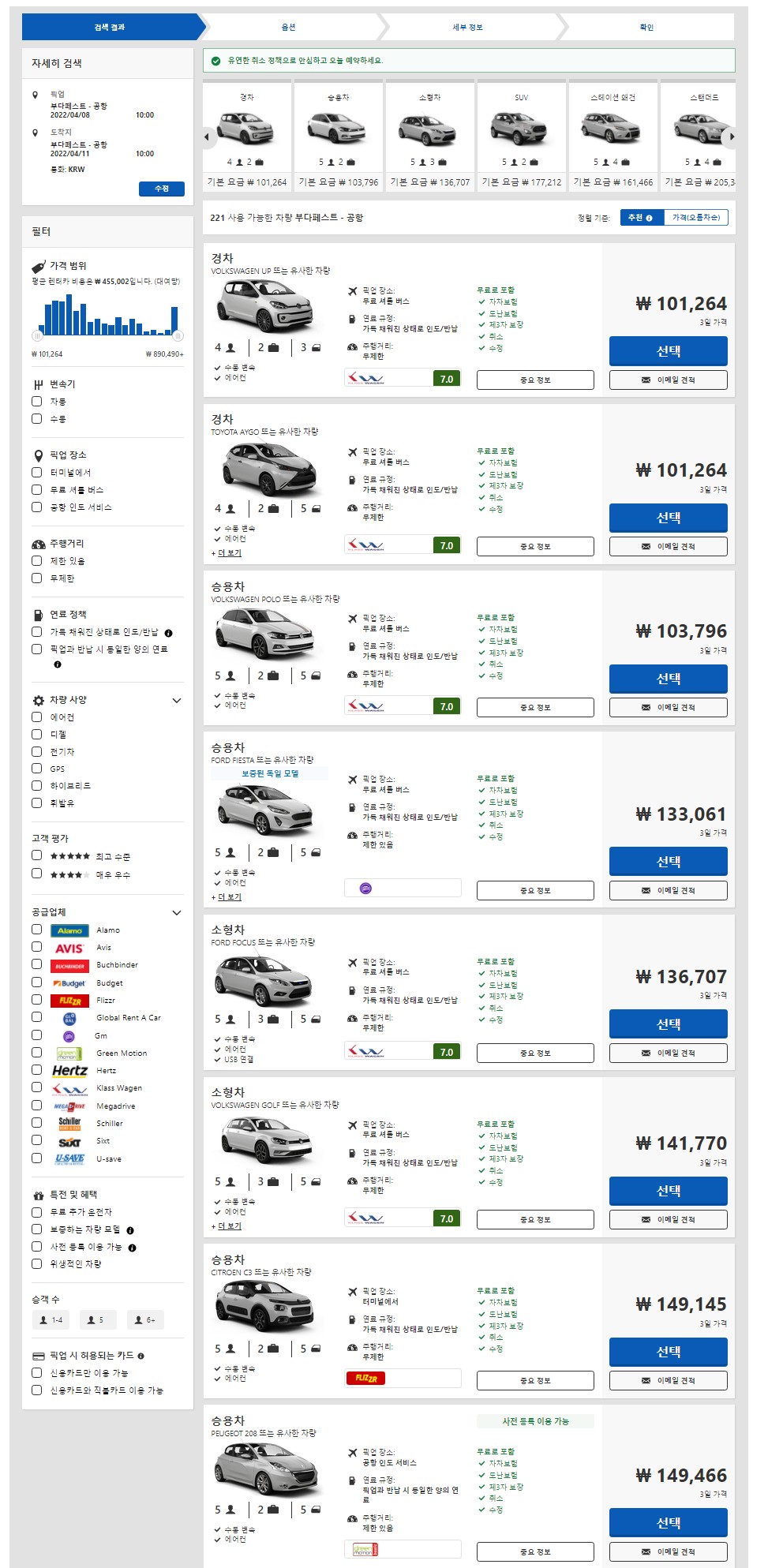Check the 전기차 filter option
Image resolution: width=768 pixels, height=1568 pixels.
click(x=36, y=751)
